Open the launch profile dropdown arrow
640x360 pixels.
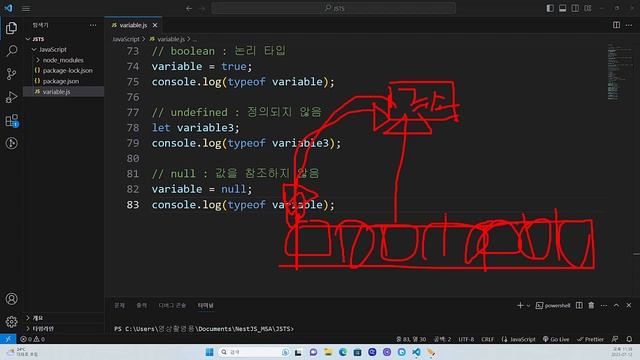coord(528,305)
